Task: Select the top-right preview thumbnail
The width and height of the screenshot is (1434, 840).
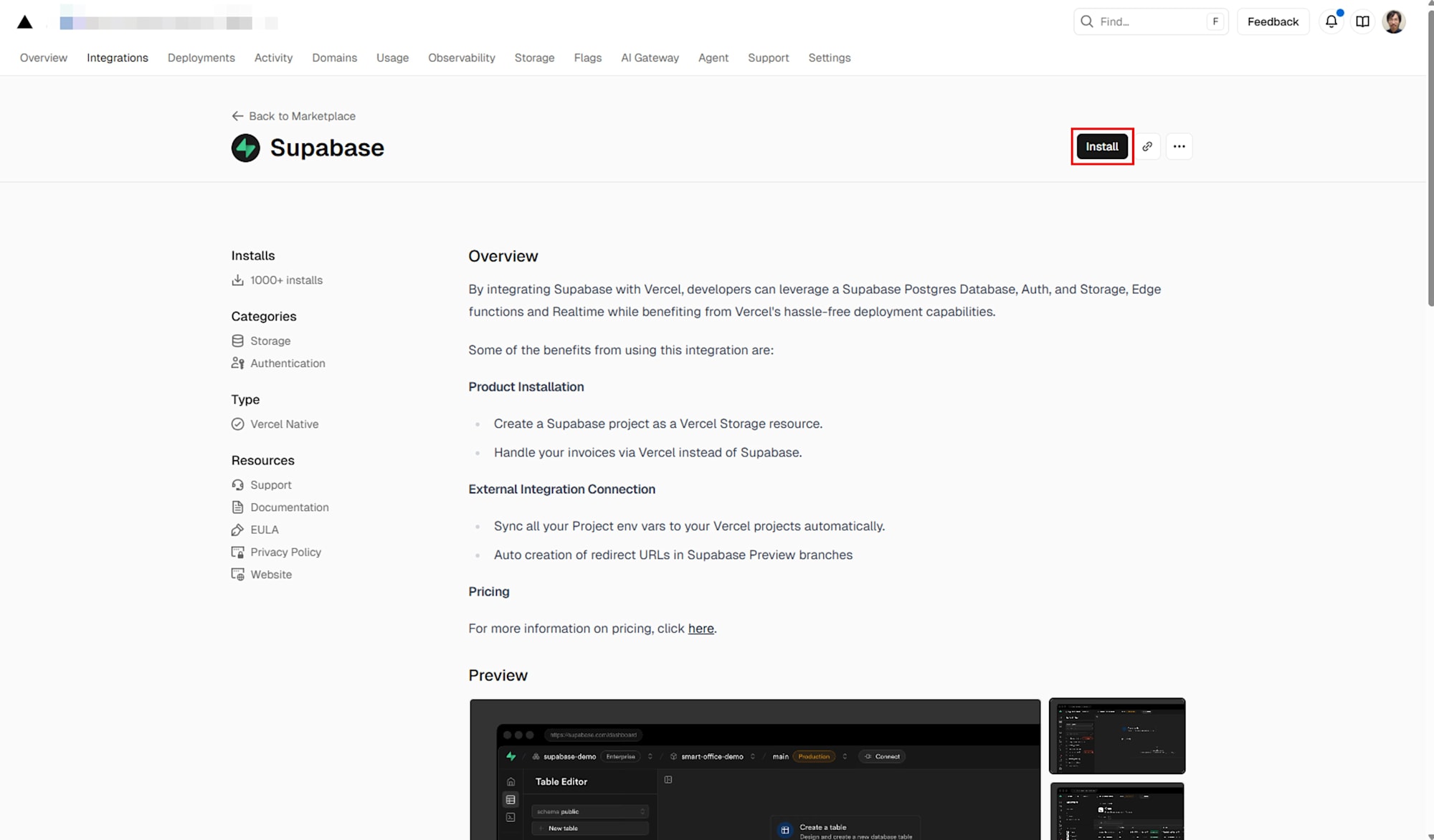Action: (x=1116, y=736)
